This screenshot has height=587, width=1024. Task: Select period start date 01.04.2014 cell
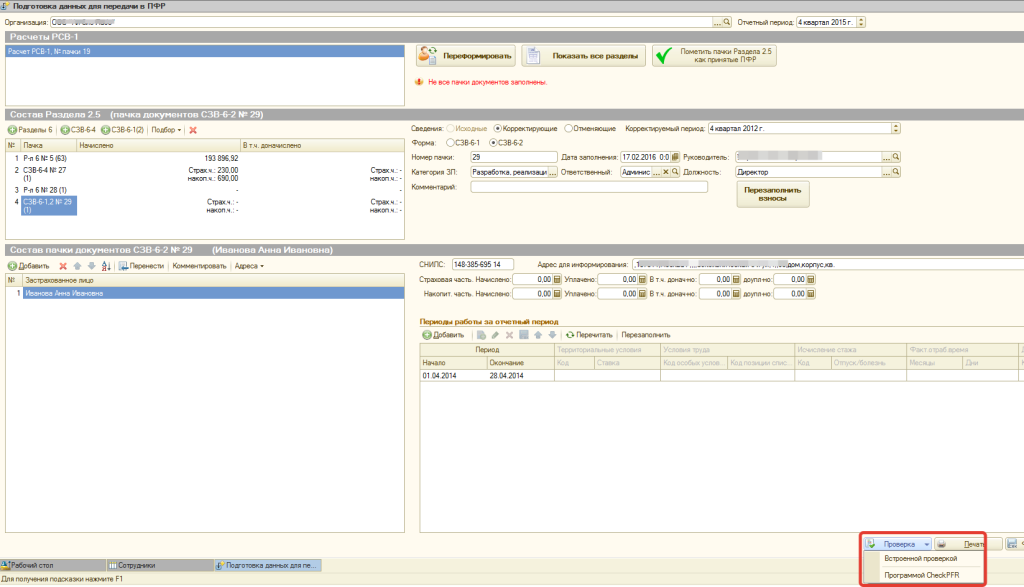coord(453,375)
